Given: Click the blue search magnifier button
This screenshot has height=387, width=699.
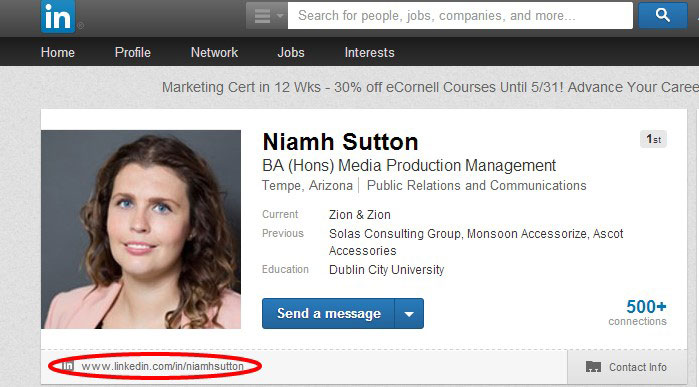Looking at the screenshot, I should (x=662, y=16).
